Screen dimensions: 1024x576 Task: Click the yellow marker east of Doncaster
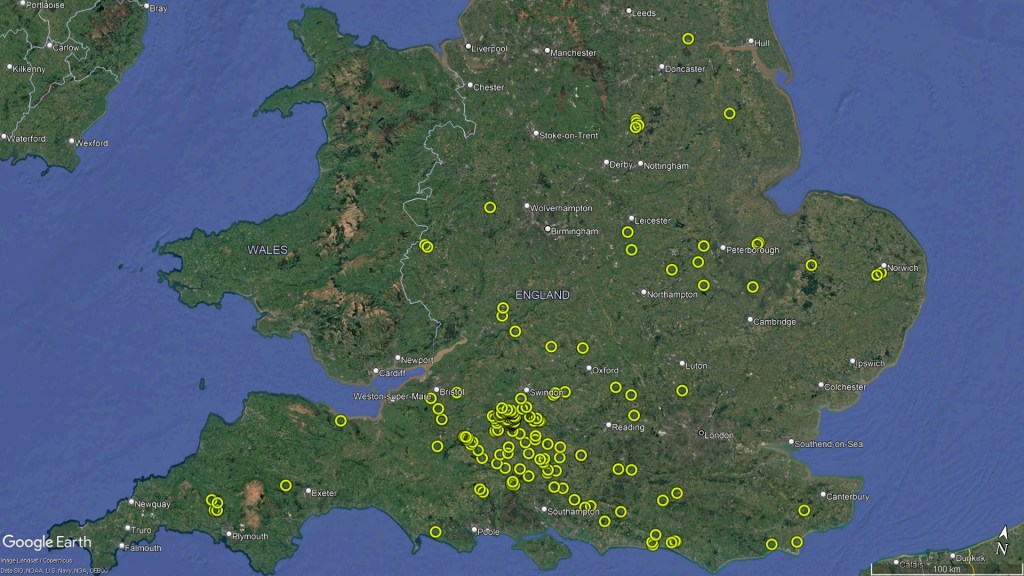729,114
